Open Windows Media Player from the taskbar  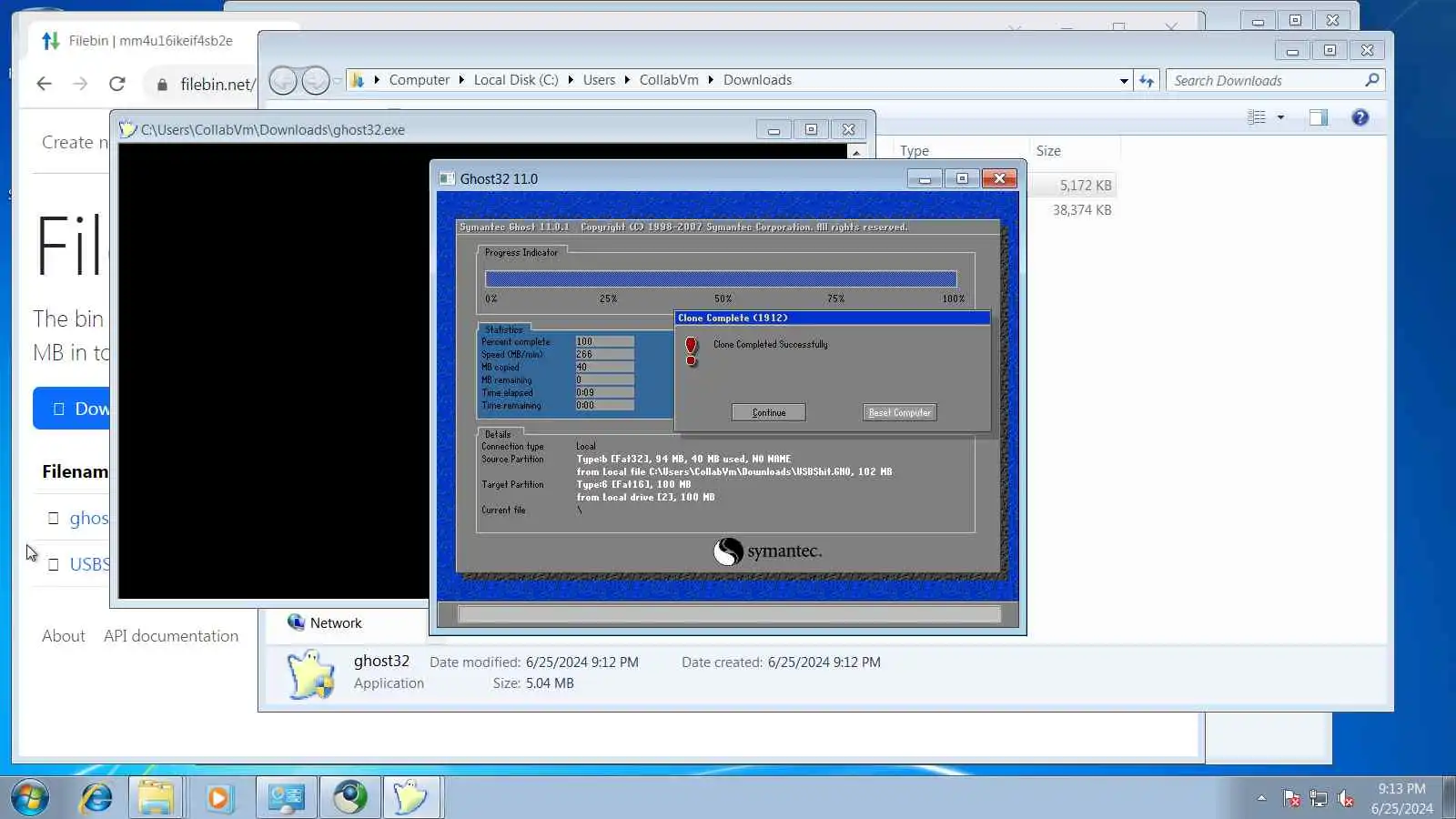point(217,798)
